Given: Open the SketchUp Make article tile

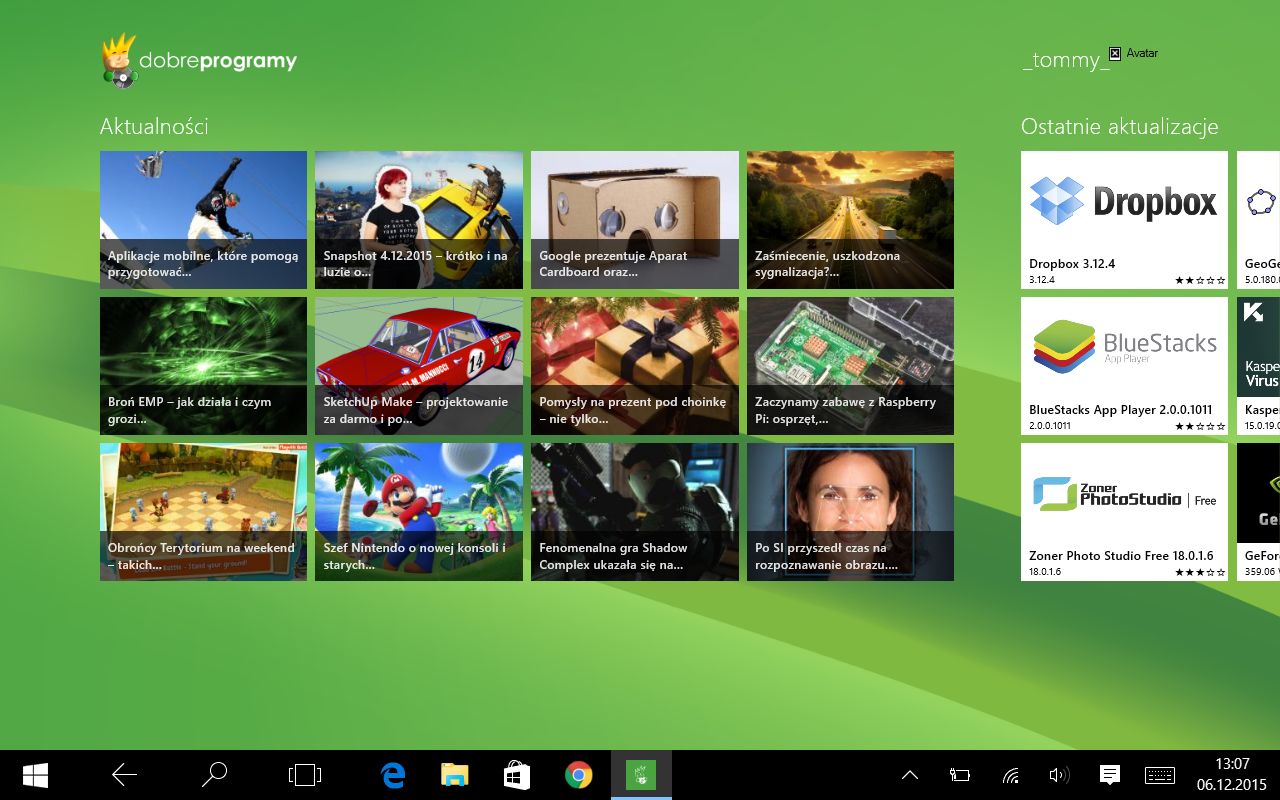Looking at the screenshot, I should coord(419,366).
